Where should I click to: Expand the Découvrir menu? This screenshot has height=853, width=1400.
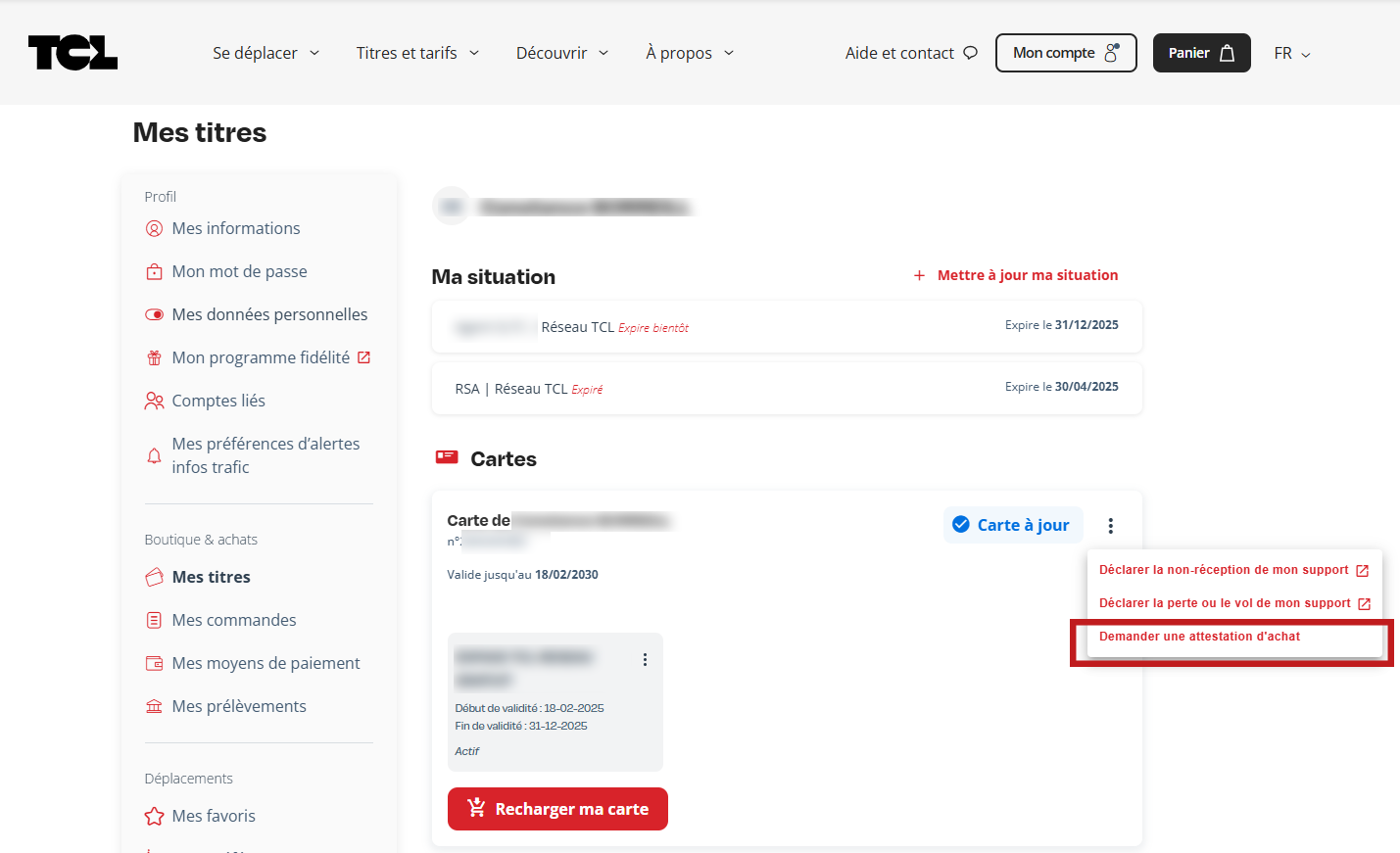[562, 53]
